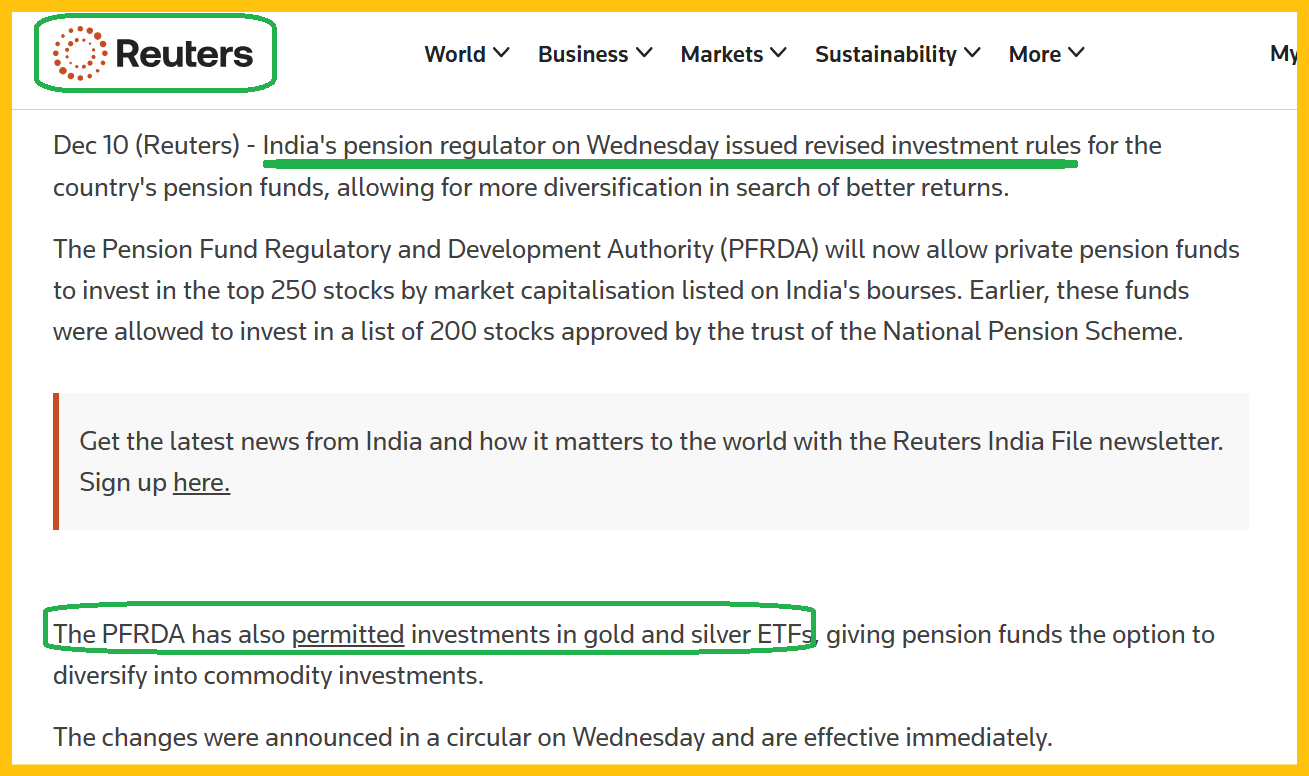Open the Sustainability menu
Image resolution: width=1309 pixels, height=776 pixels.
pyautogui.click(x=885, y=54)
